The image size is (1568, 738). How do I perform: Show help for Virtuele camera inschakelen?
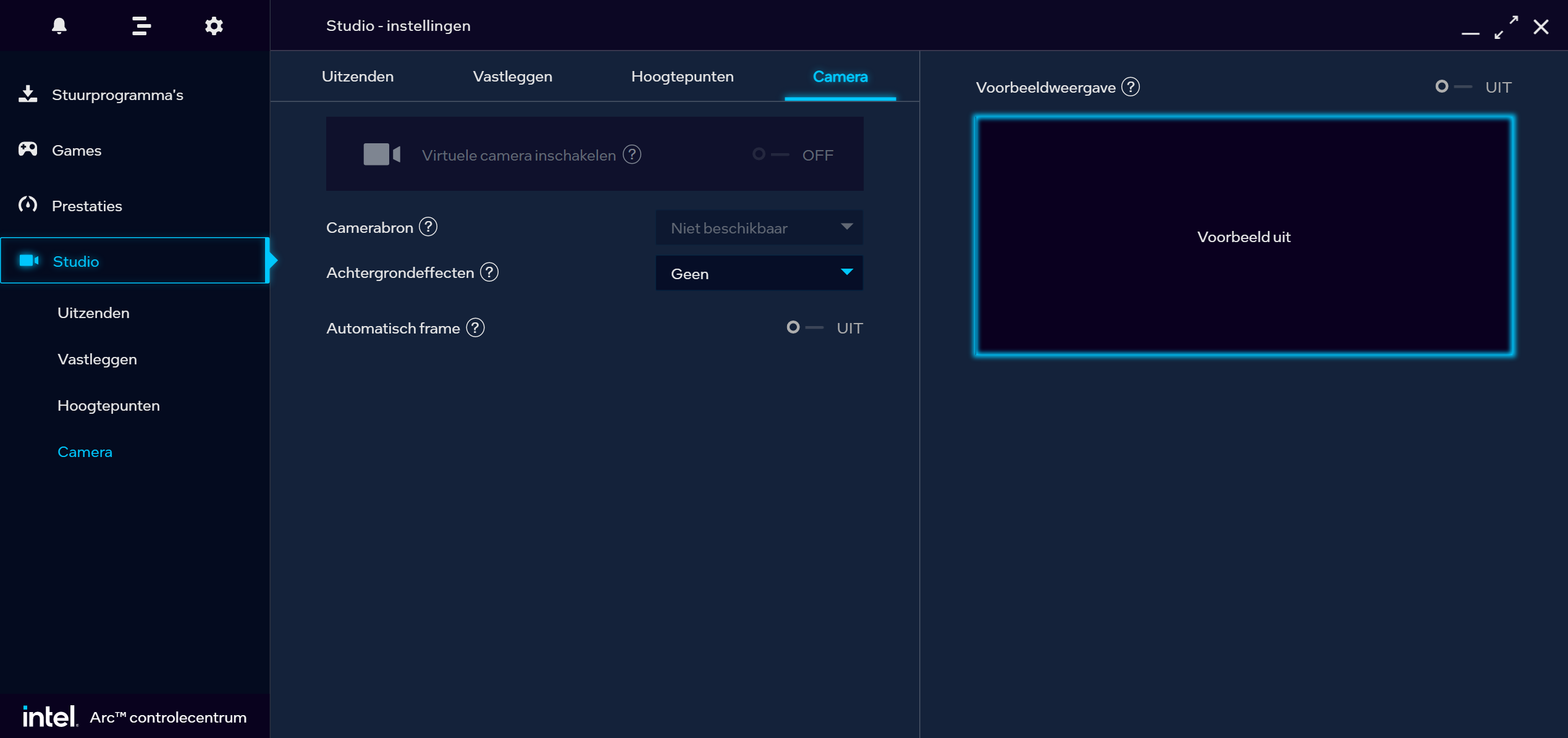point(632,154)
